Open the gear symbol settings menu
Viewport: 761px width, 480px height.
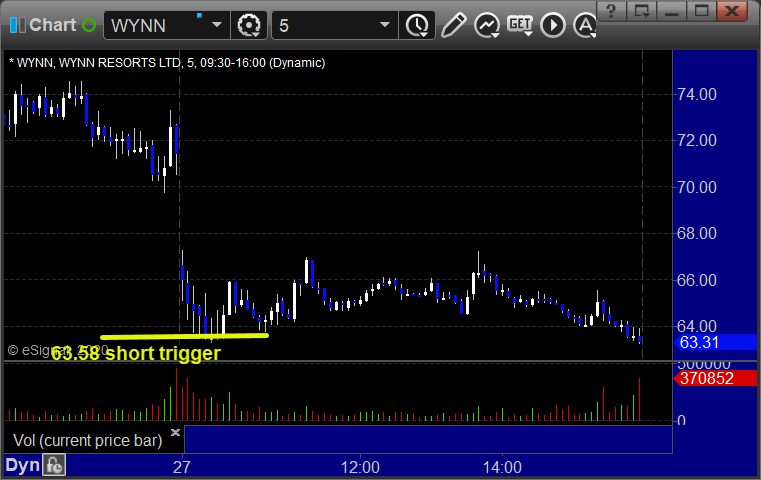click(249, 25)
